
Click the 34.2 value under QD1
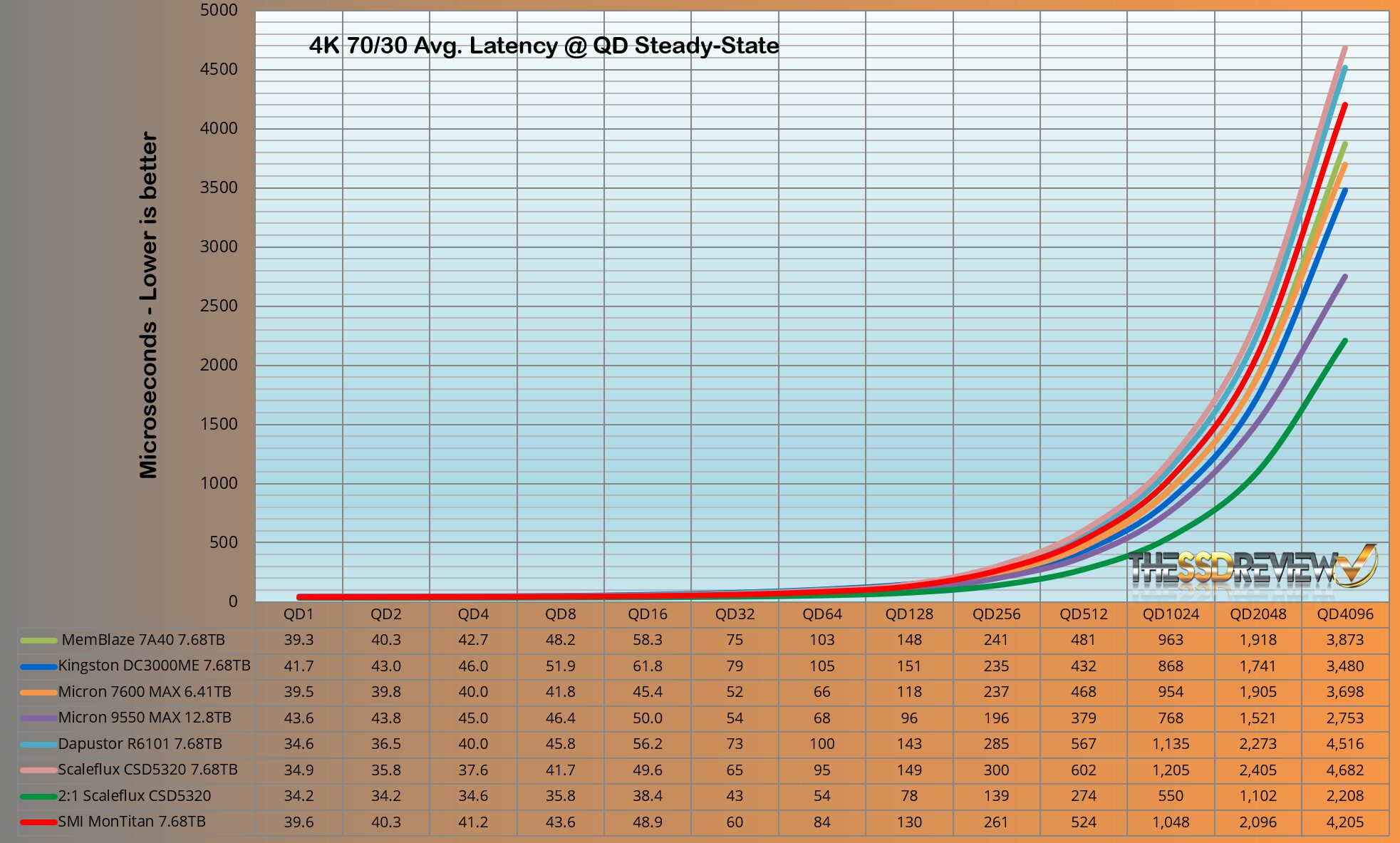(x=299, y=796)
